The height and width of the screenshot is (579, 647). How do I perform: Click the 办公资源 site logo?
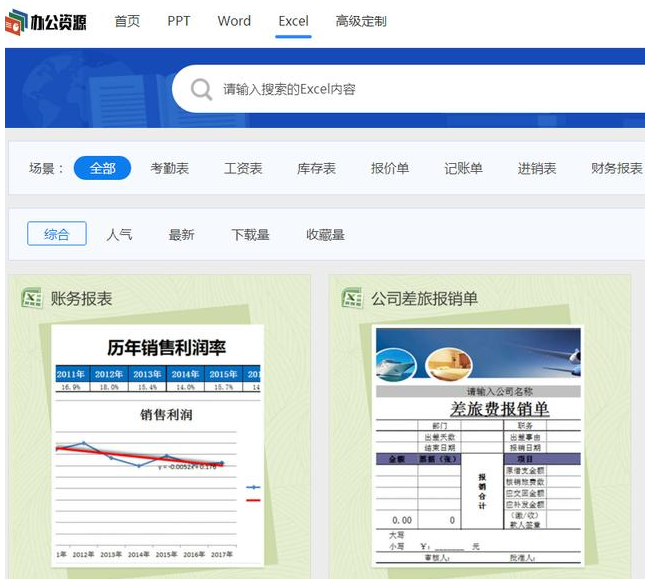[46, 22]
